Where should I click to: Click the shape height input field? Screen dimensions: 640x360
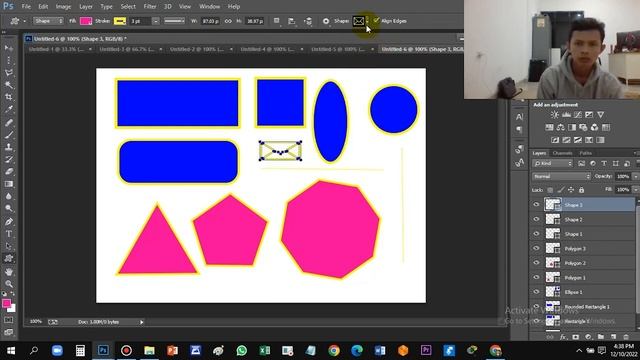(x=255, y=21)
